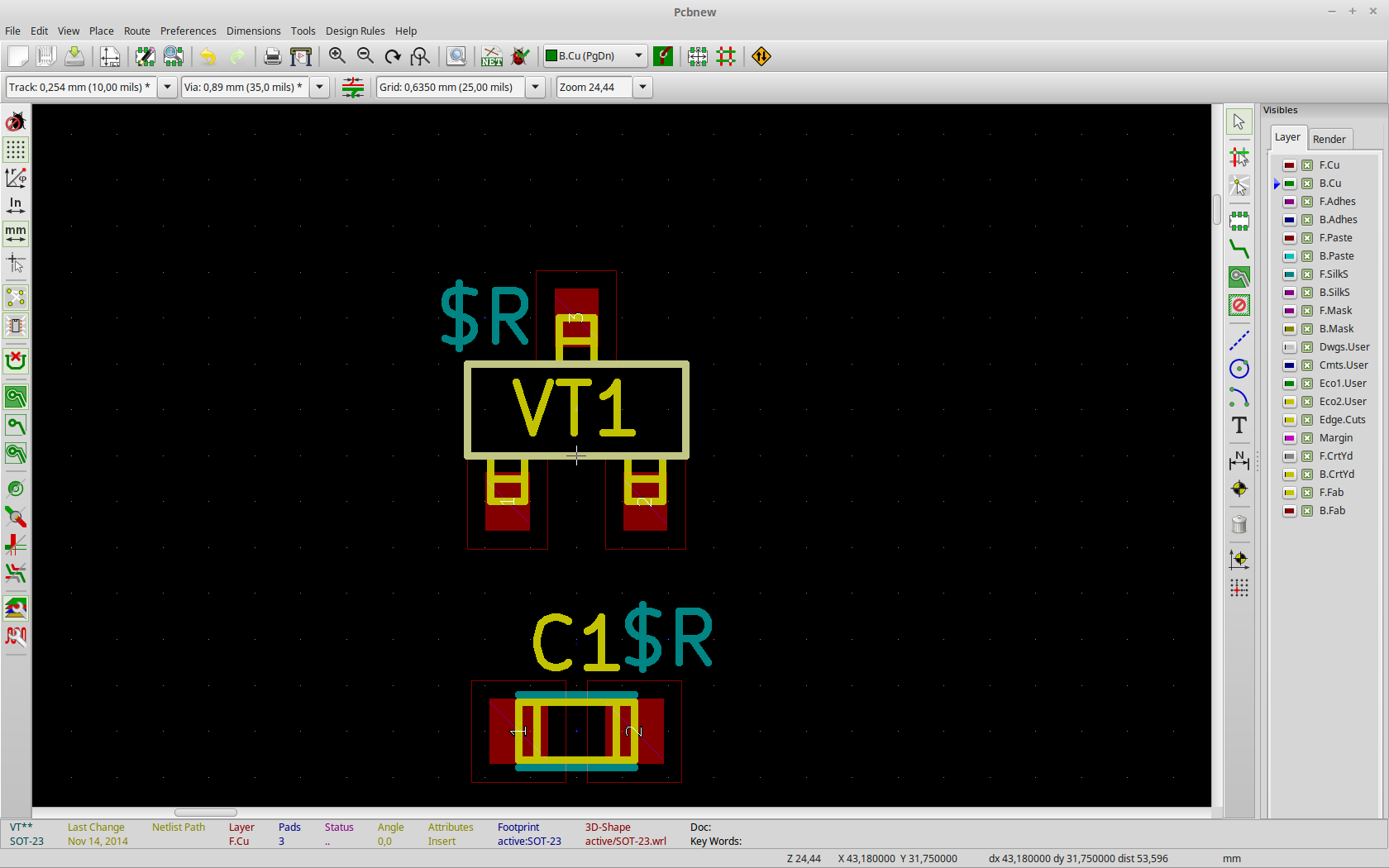Click the Read Netlist icon
The width and height of the screenshot is (1389, 868).
point(491,56)
